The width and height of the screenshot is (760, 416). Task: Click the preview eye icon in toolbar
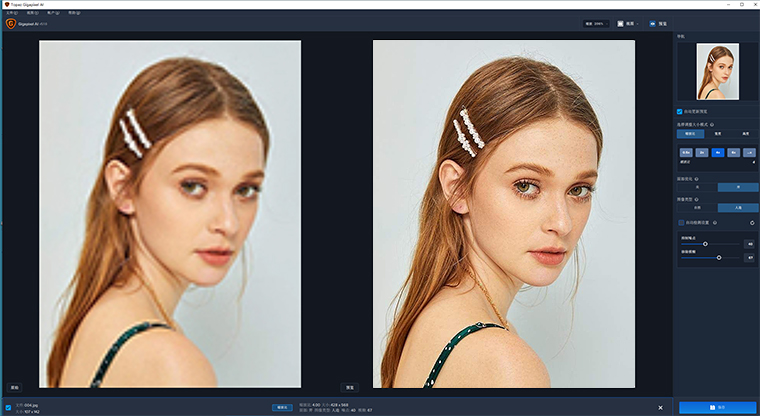click(x=652, y=21)
